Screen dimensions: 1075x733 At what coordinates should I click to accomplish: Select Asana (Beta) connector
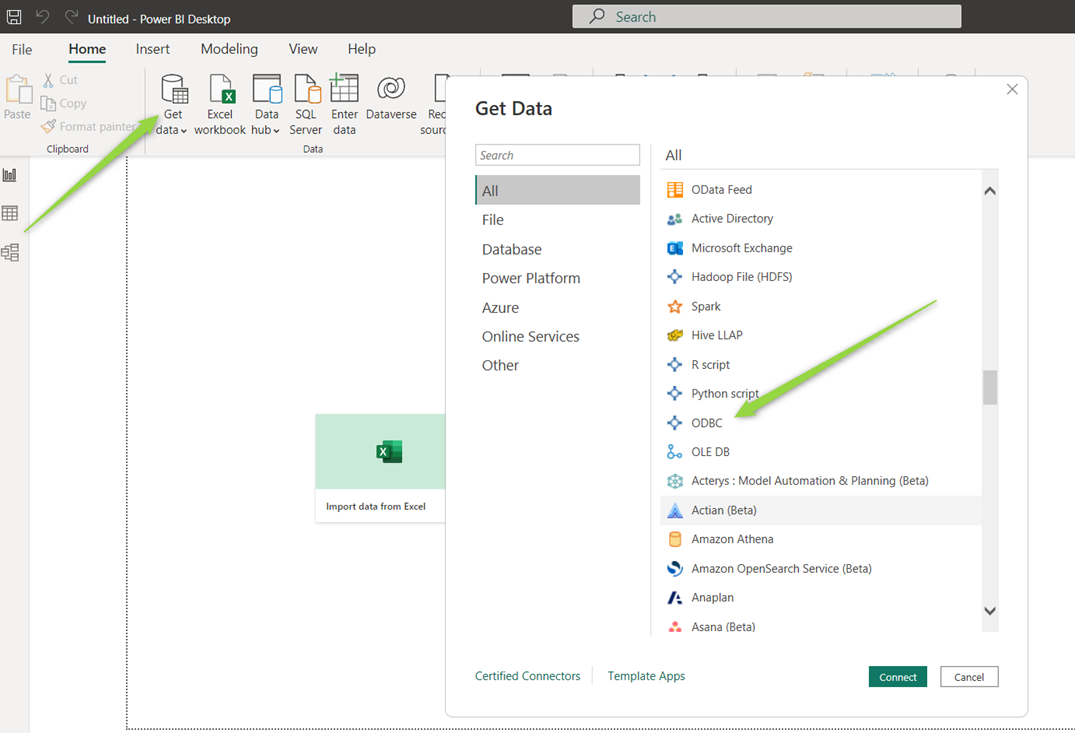[821, 627]
